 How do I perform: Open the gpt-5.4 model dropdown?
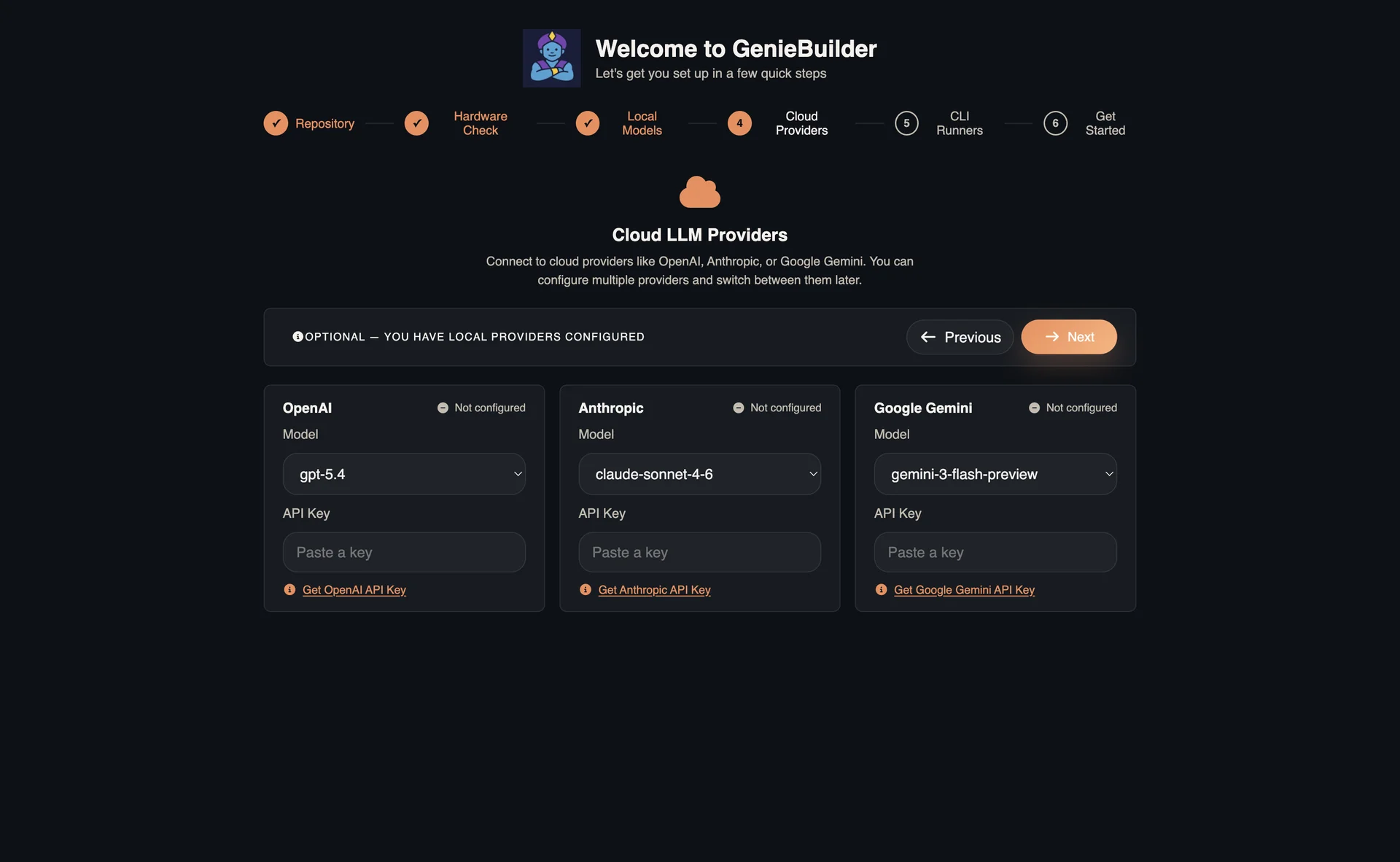pyautogui.click(x=404, y=474)
